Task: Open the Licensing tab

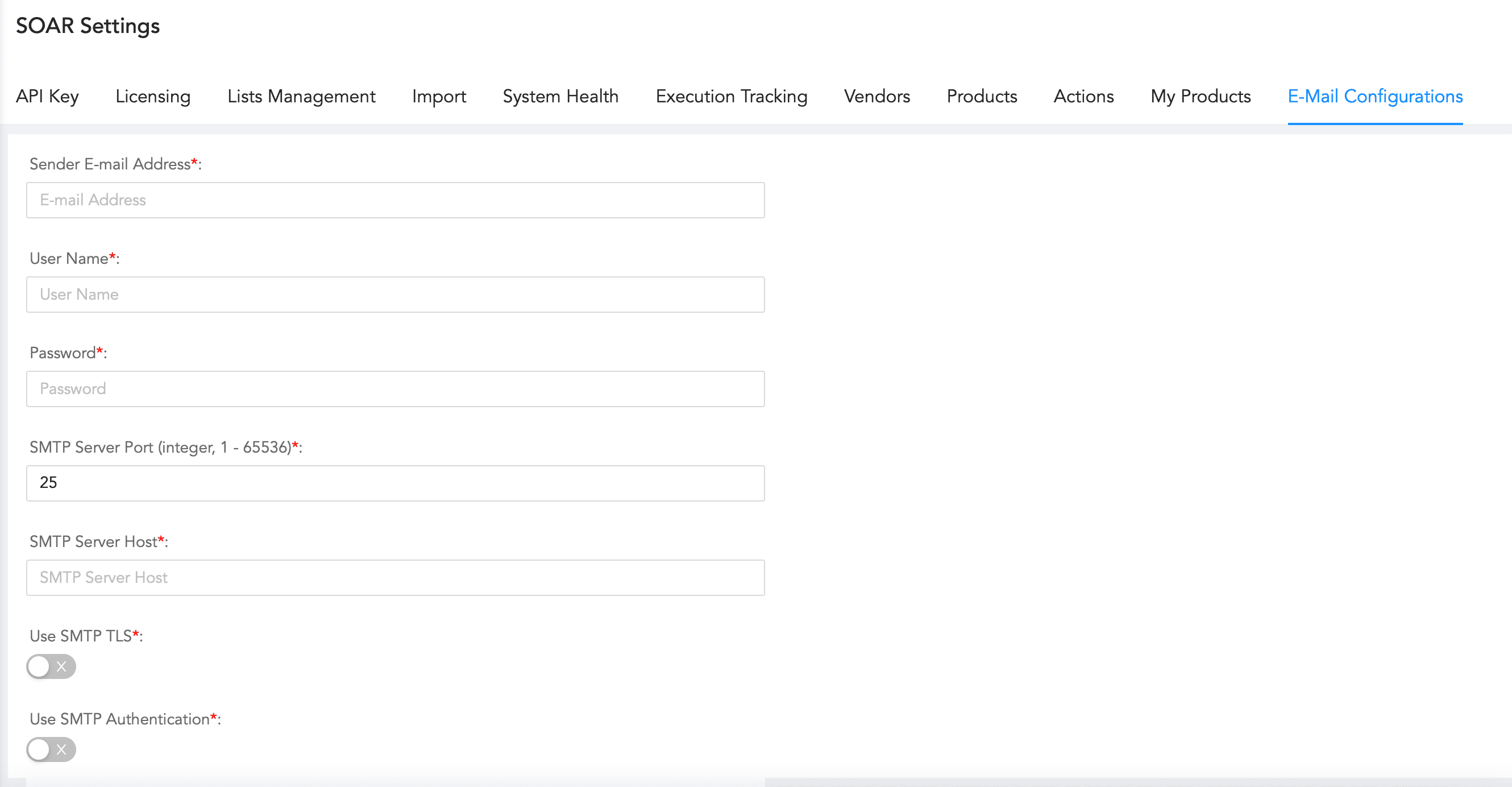Action: (152, 96)
